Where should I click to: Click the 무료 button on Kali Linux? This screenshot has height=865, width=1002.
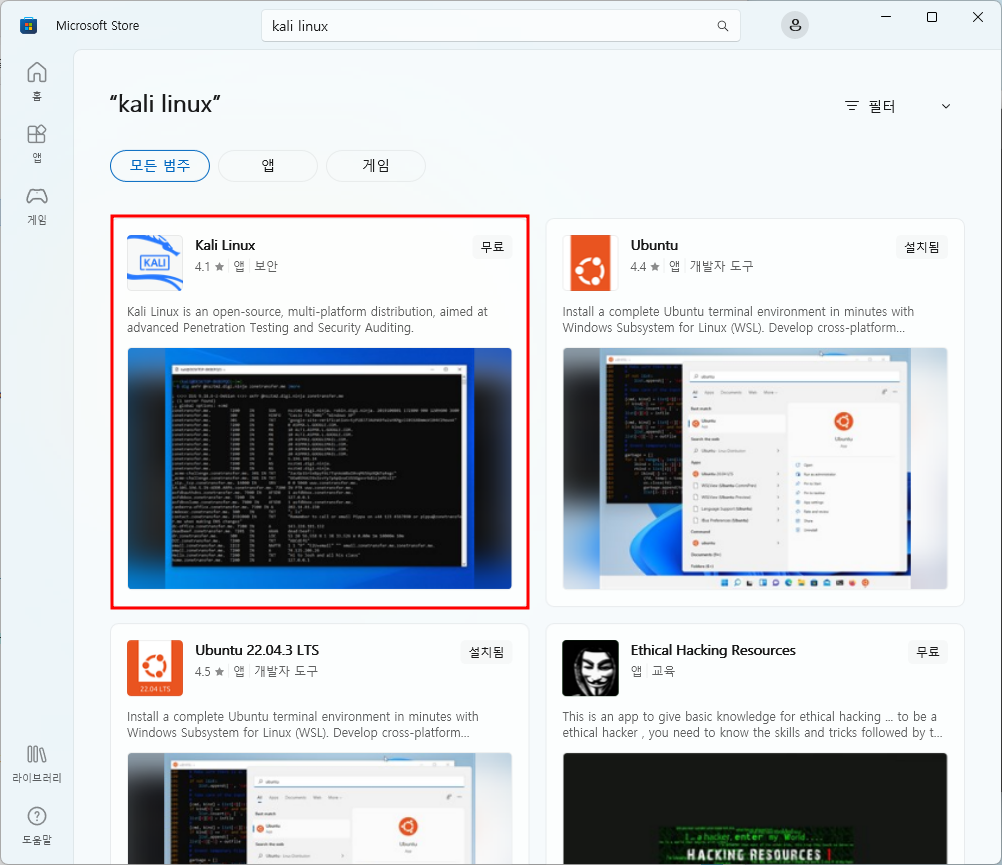point(492,247)
